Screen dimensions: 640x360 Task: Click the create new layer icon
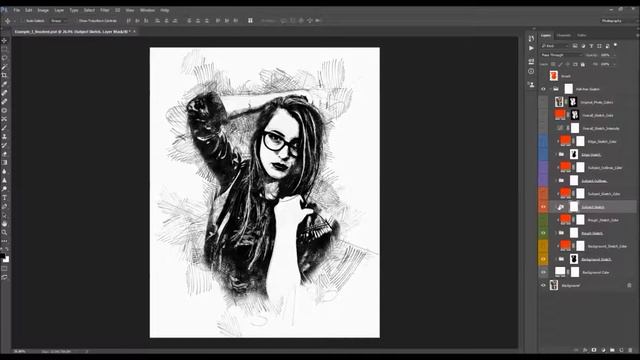pos(621,350)
